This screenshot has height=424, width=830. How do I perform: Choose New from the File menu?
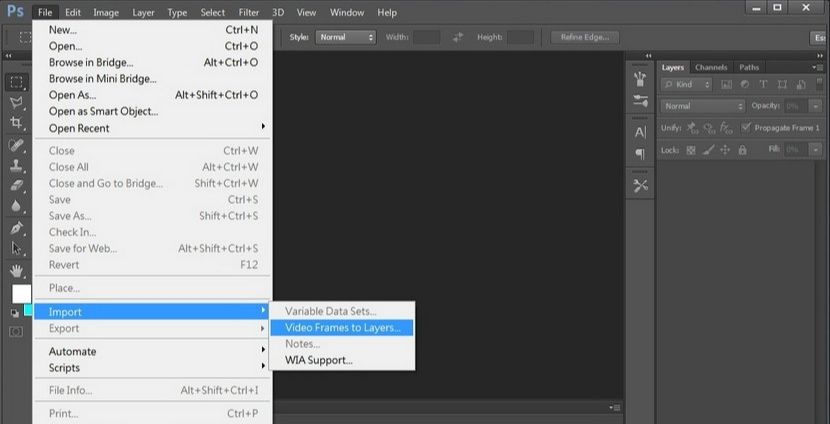pyautogui.click(x=152, y=30)
